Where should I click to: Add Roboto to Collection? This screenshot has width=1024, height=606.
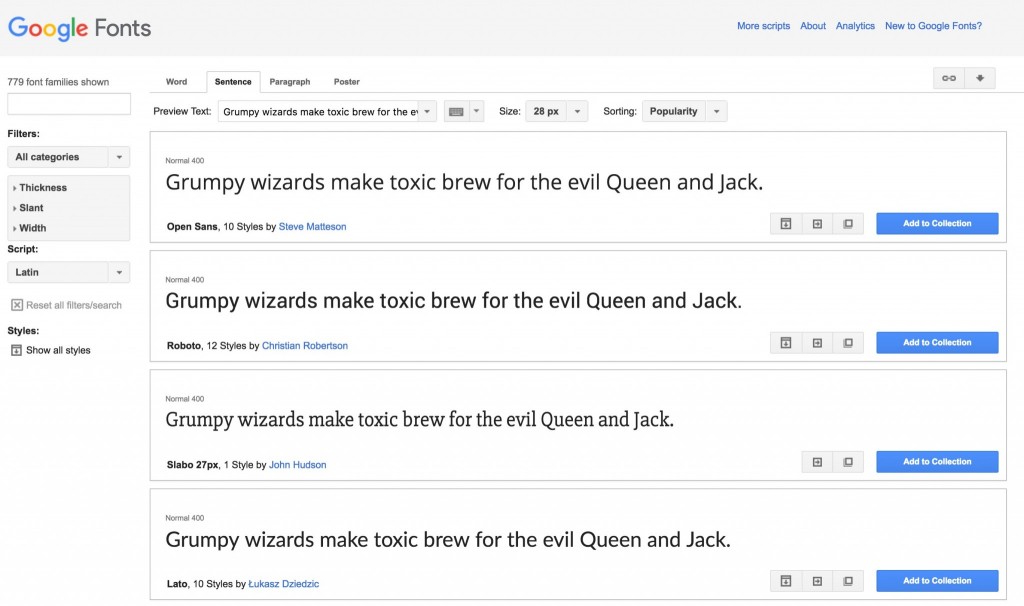[x=937, y=343]
